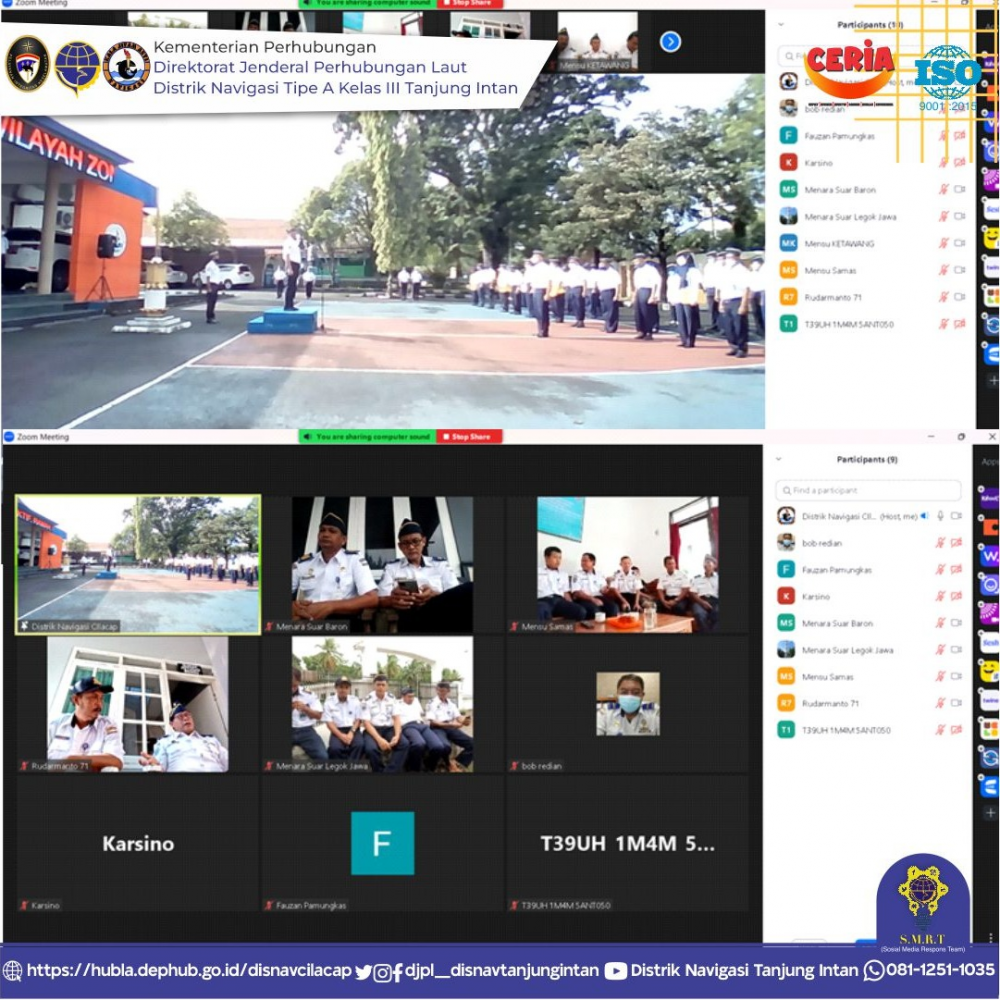Click Menara Suar Baron's camera icon in the bottom list
This screenshot has width=1000, height=1000.
click(956, 623)
